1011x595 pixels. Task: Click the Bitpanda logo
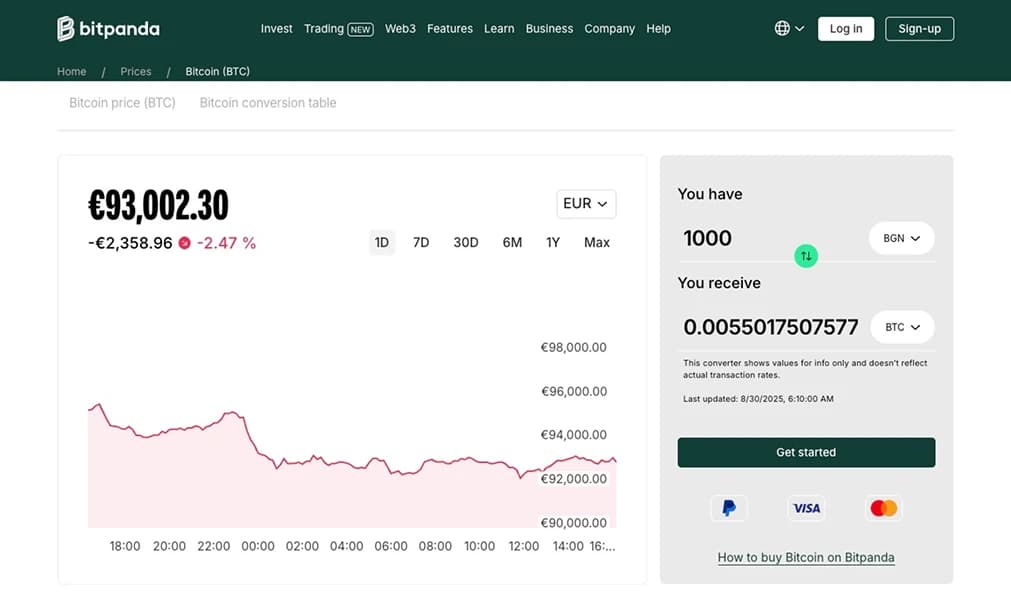coord(108,28)
